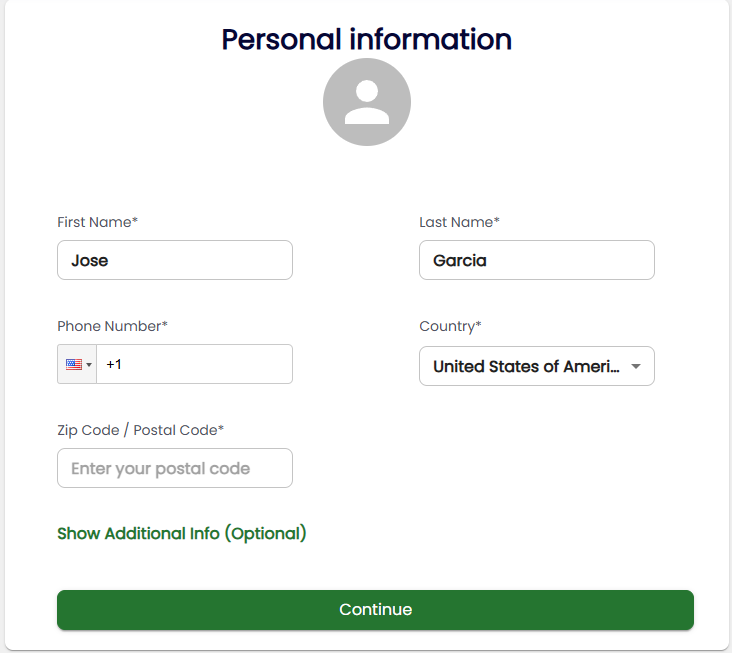Screen dimensions: 732x653
Task: Focus the phone number input after +1
Action: pyautogui.click(x=200, y=365)
